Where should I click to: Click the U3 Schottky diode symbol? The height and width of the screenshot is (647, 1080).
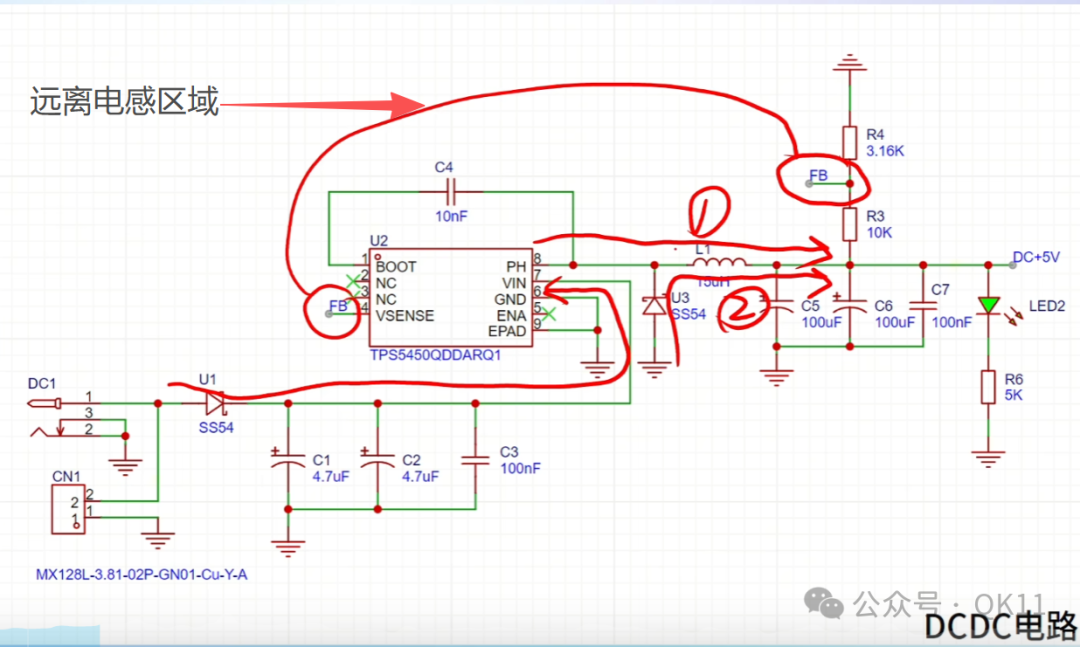654,305
